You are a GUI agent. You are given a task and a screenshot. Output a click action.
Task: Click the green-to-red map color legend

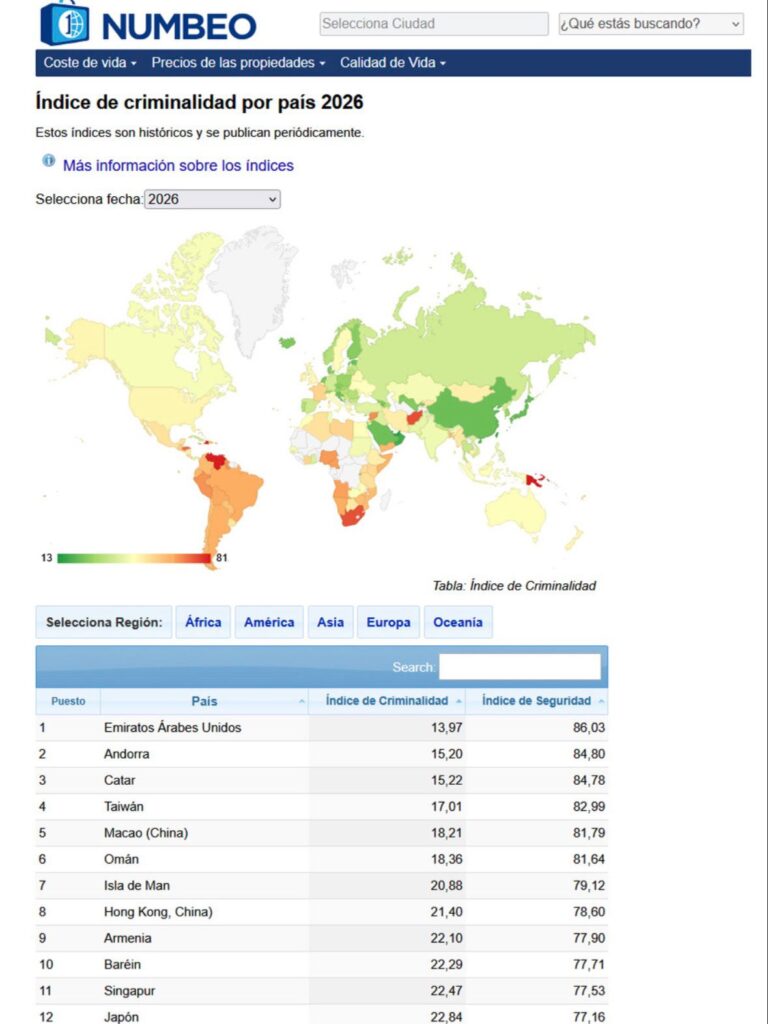tap(134, 558)
